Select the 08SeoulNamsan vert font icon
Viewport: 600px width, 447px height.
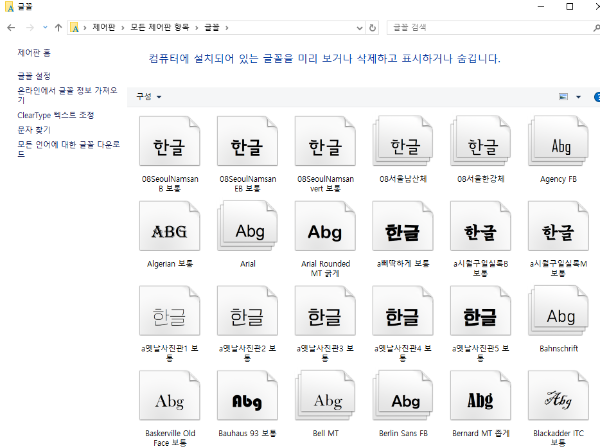[325, 141]
